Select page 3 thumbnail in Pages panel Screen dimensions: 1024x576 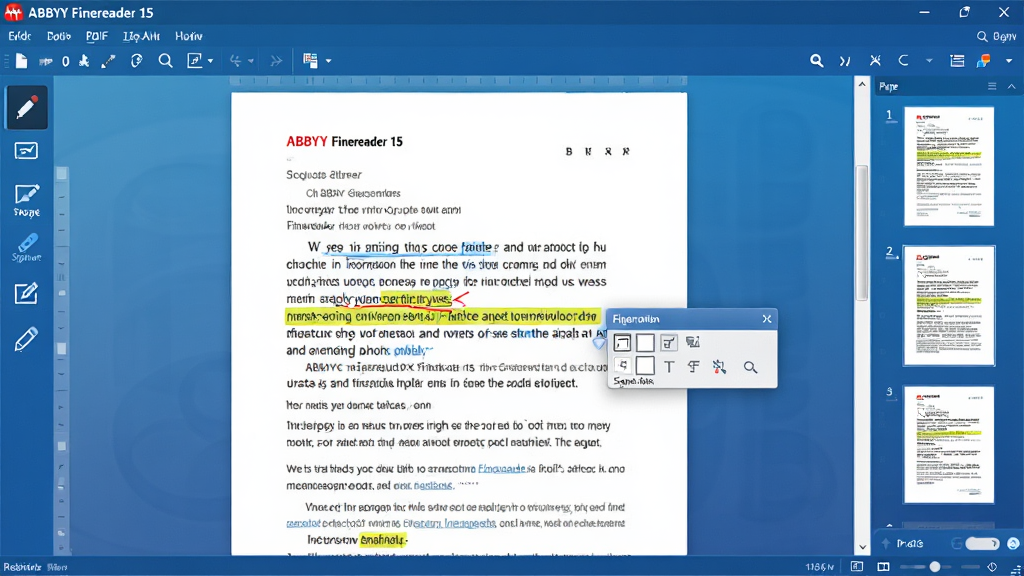pyautogui.click(x=949, y=445)
